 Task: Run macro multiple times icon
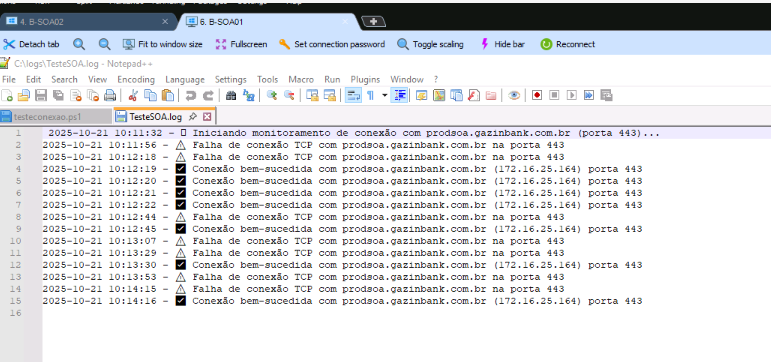pyautogui.click(x=589, y=95)
